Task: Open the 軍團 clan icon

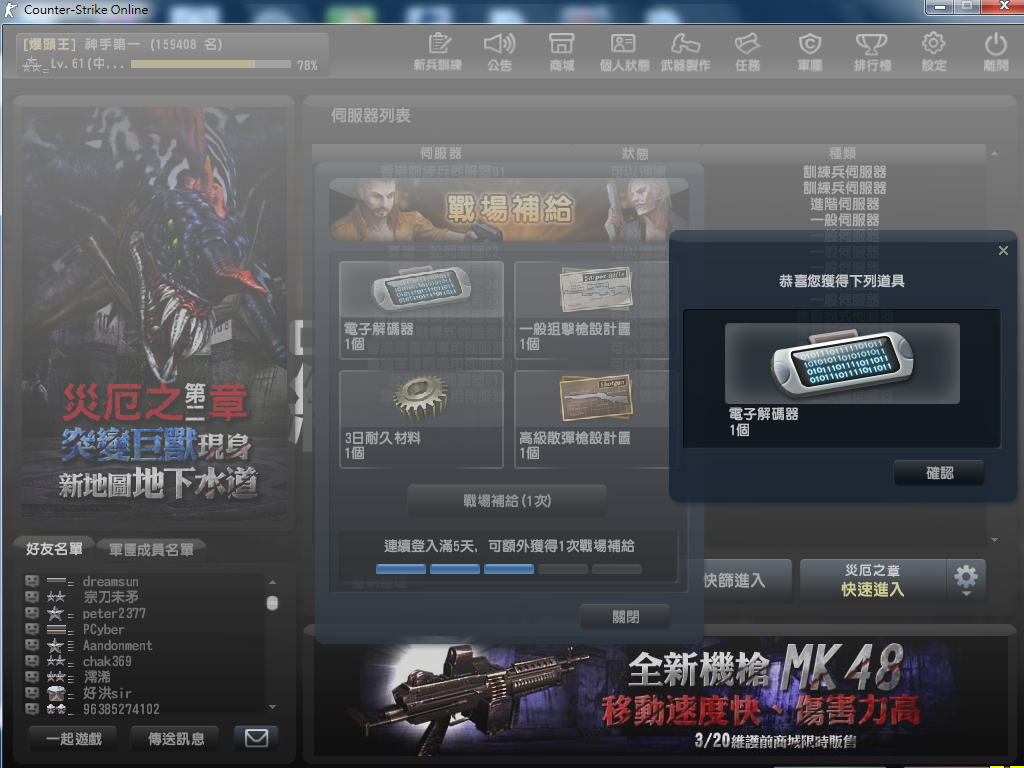Action: [809, 52]
